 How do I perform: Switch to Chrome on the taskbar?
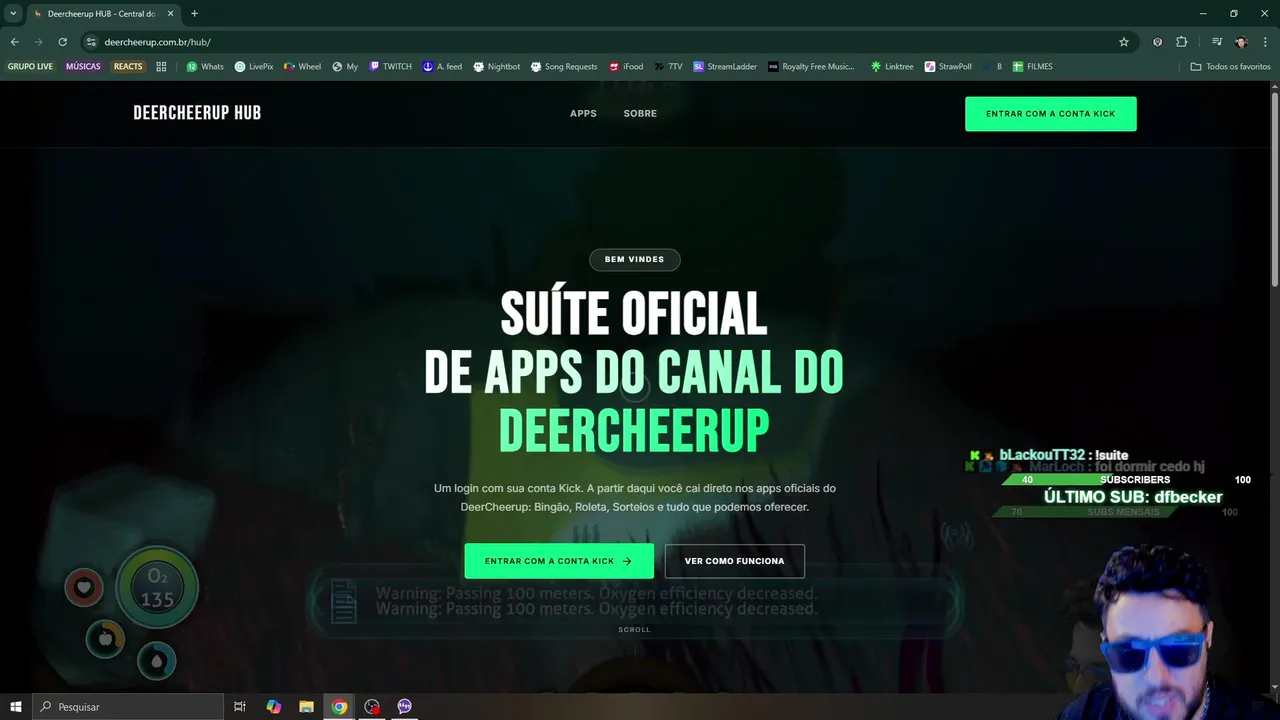point(339,707)
